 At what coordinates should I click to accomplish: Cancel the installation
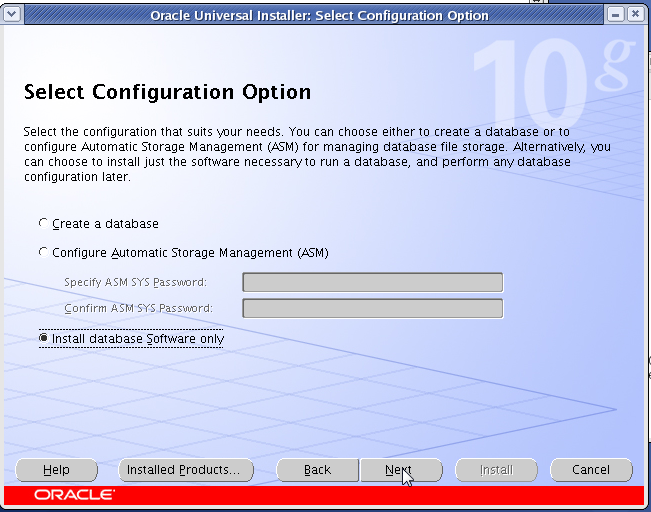pos(591,470)
